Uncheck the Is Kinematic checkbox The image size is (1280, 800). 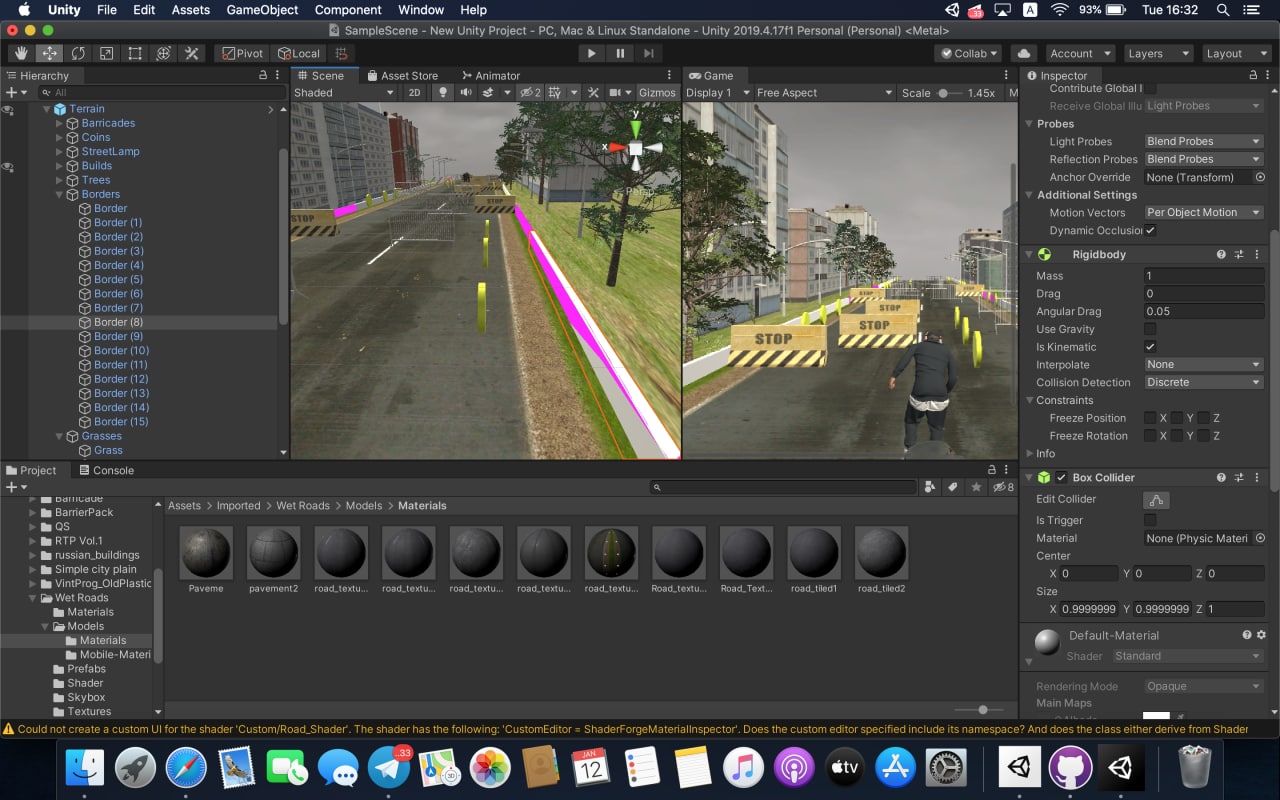(1150, 347)
